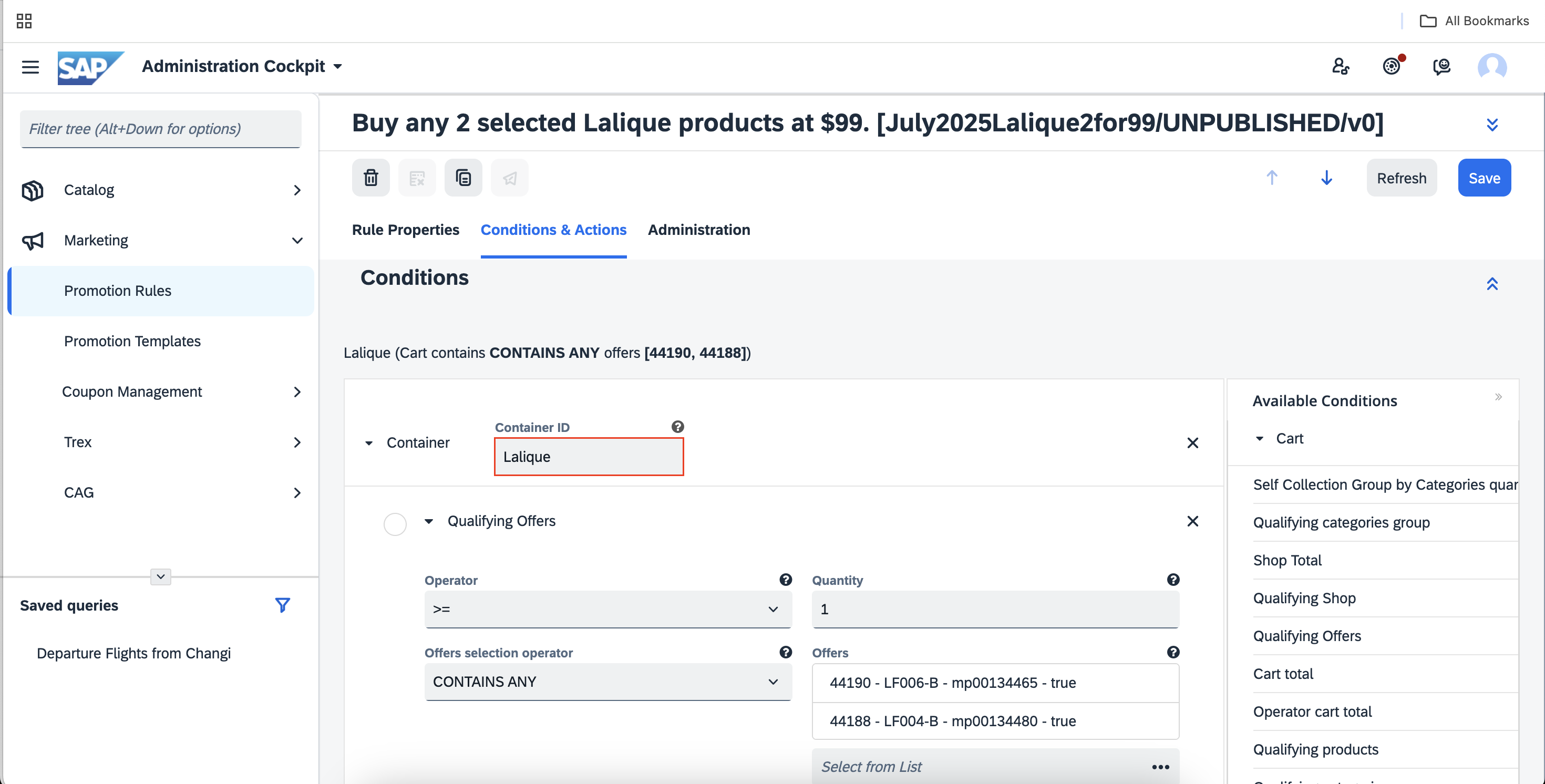Image resolution: width=1545 pixels, height=784 pixels.
Task: Click the Saved queries filter icon
Action: coord(282,605)
